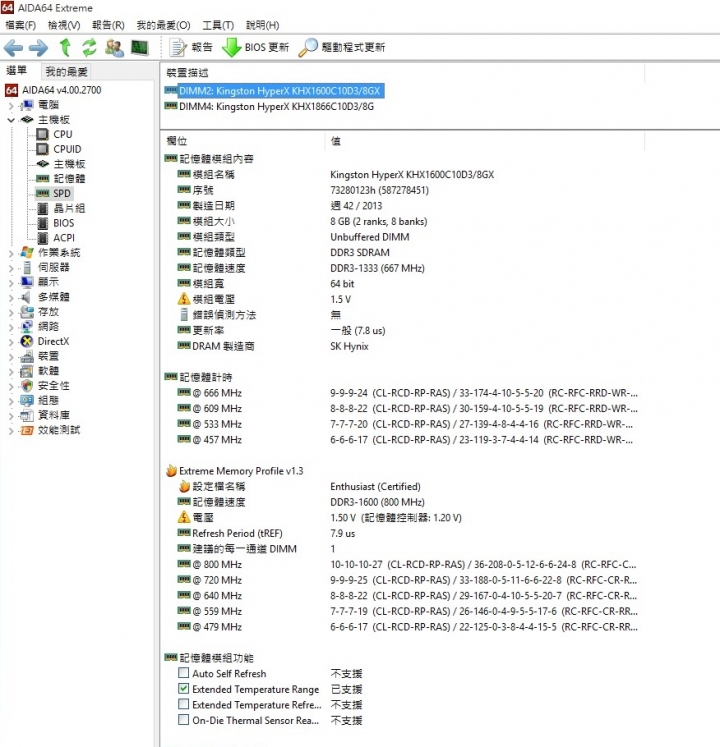Expand the 作業系統 tree node
Viewport: 720px width, 747px height.
pyautogui.click(x=11, y=253)
